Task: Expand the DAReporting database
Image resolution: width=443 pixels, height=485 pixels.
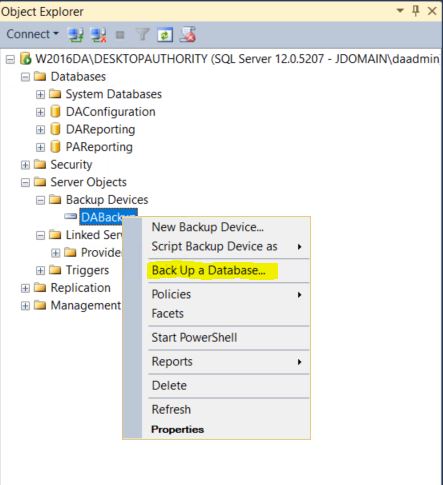Action: click(x=40, y=130)
